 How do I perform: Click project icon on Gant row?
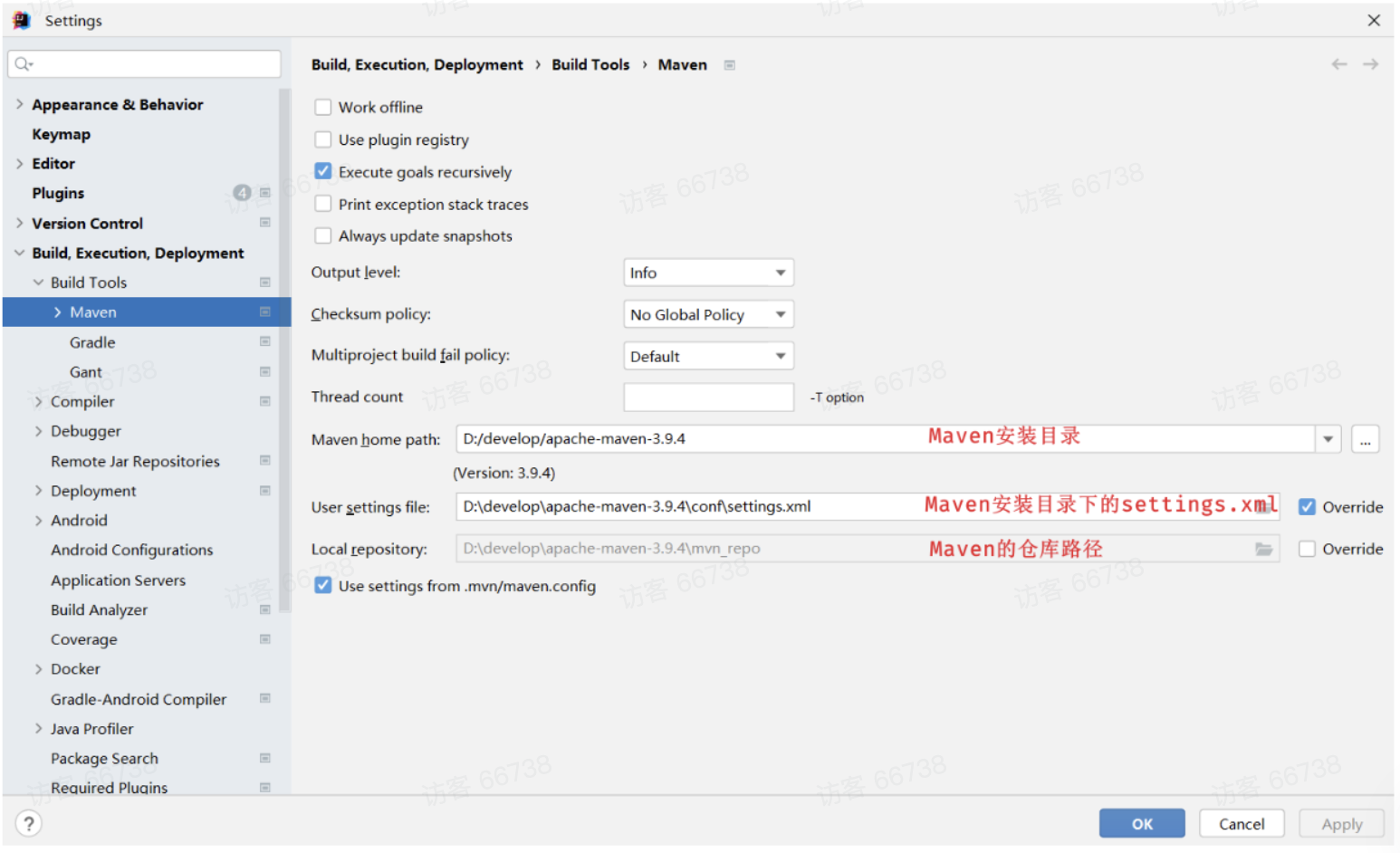click(x=265, y=371)
